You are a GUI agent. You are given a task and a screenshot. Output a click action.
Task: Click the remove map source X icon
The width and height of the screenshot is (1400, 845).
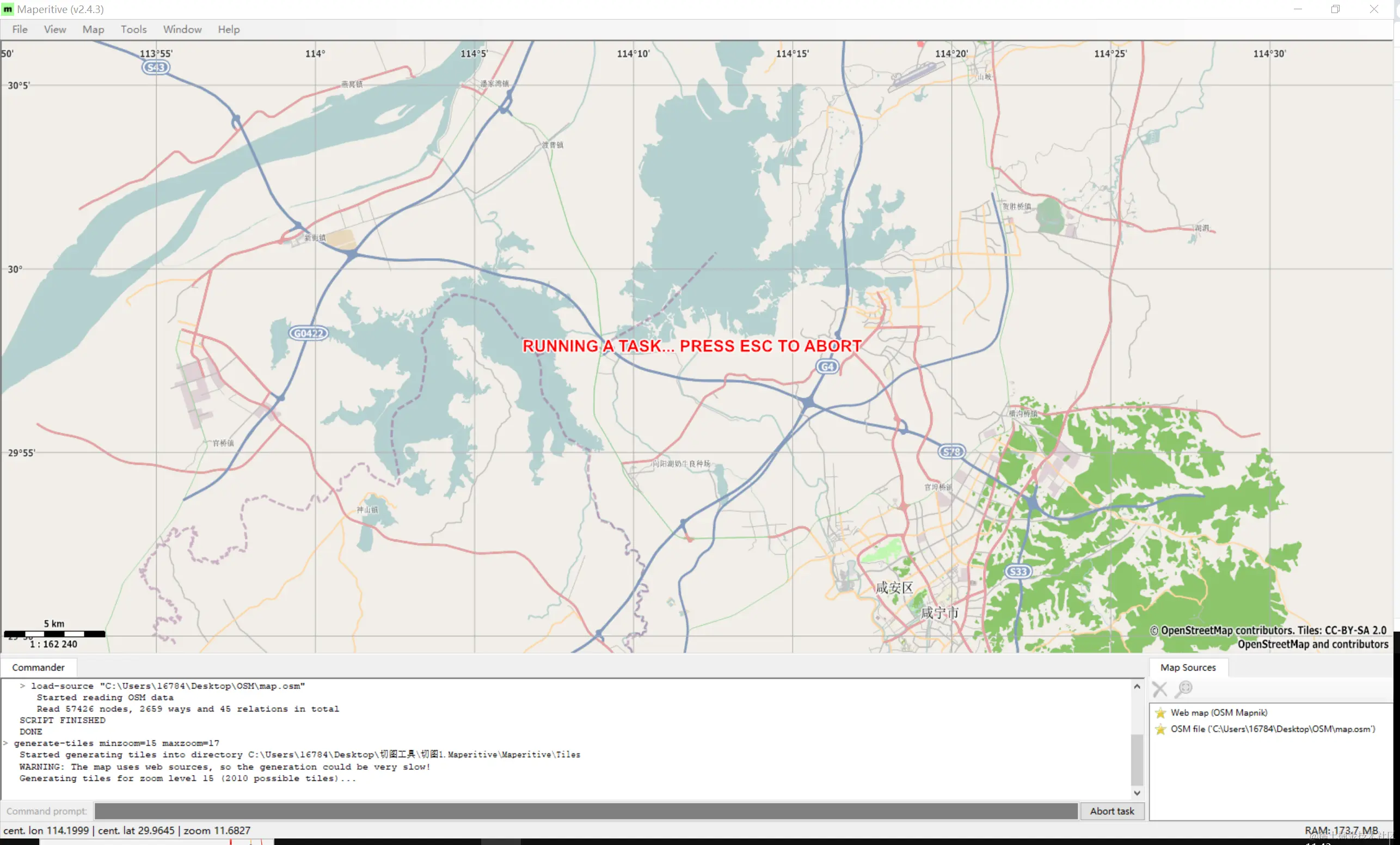click(1159, 689)
